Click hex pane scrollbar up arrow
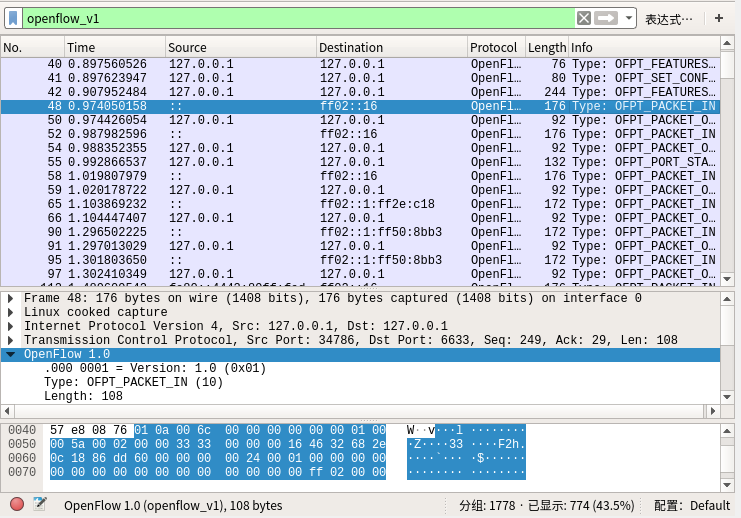741x518 pixels. 727,431
